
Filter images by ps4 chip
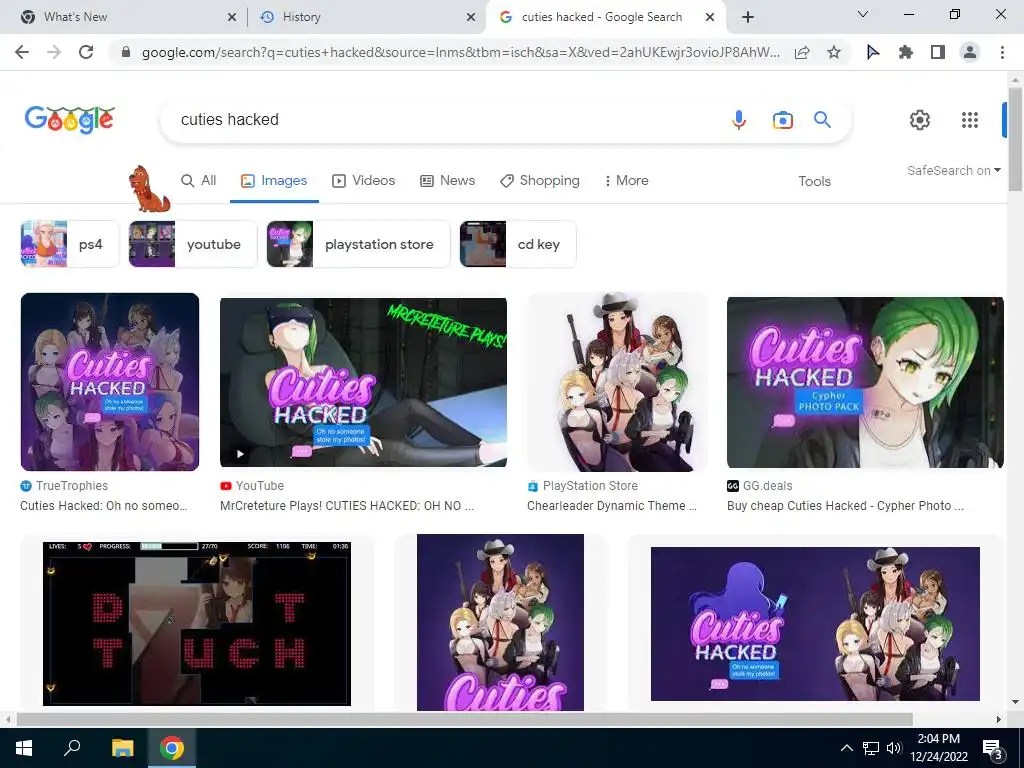[x=70, y=244]
